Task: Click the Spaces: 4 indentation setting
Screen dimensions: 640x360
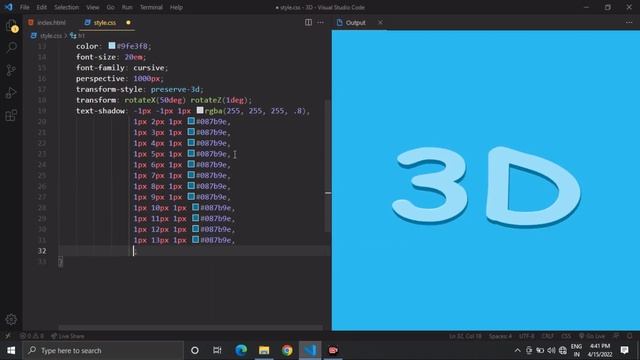Action: pos(500,336)
